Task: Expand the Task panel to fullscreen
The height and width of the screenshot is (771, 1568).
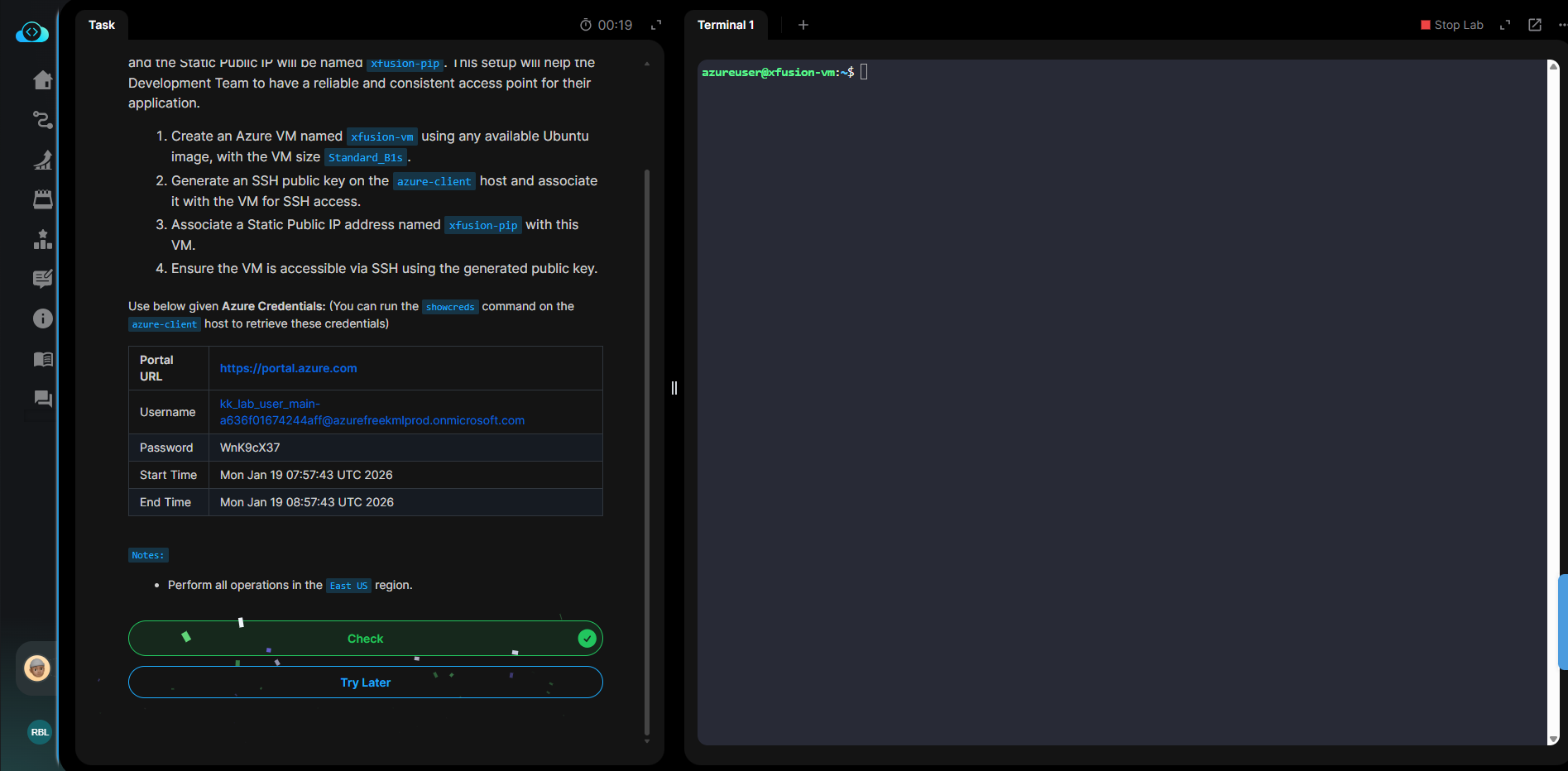Action: tap(656, 25)
